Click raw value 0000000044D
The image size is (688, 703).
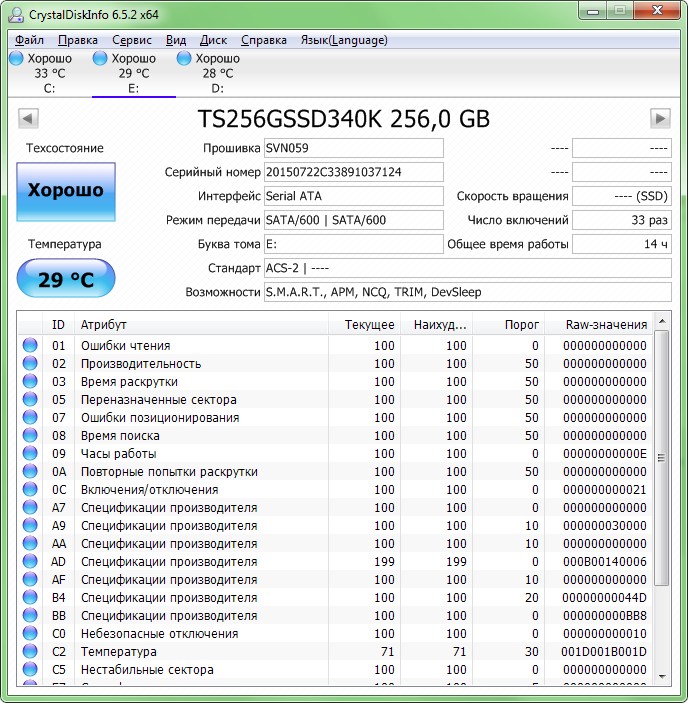tap(604, 598)
